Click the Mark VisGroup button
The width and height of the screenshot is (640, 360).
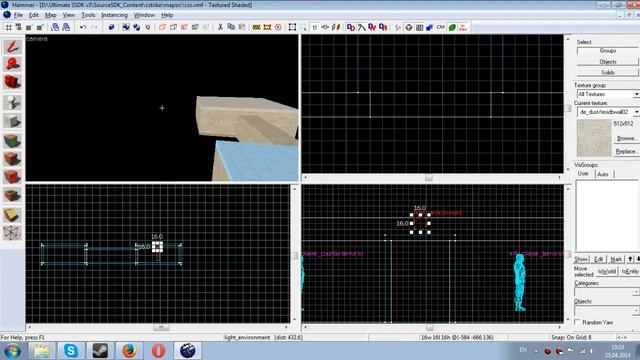tap(616, 259)
